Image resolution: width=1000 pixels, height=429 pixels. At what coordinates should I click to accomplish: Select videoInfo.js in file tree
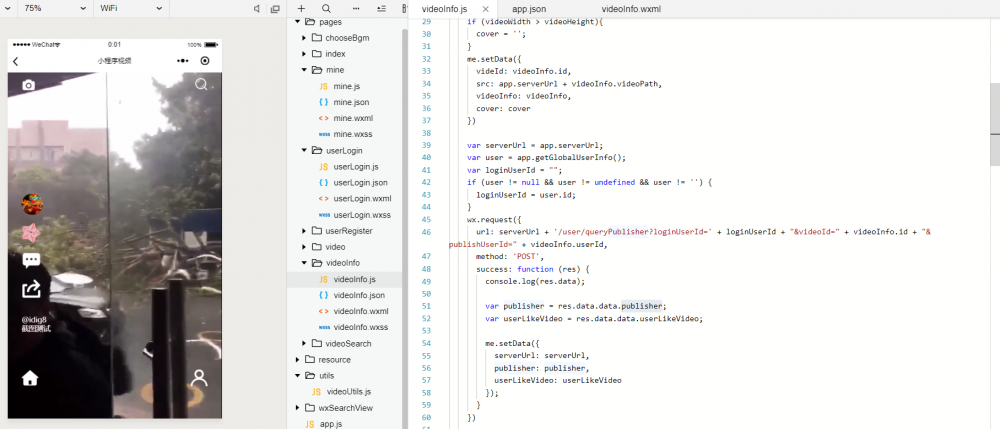pyautogui.click(x=355, y=279)
